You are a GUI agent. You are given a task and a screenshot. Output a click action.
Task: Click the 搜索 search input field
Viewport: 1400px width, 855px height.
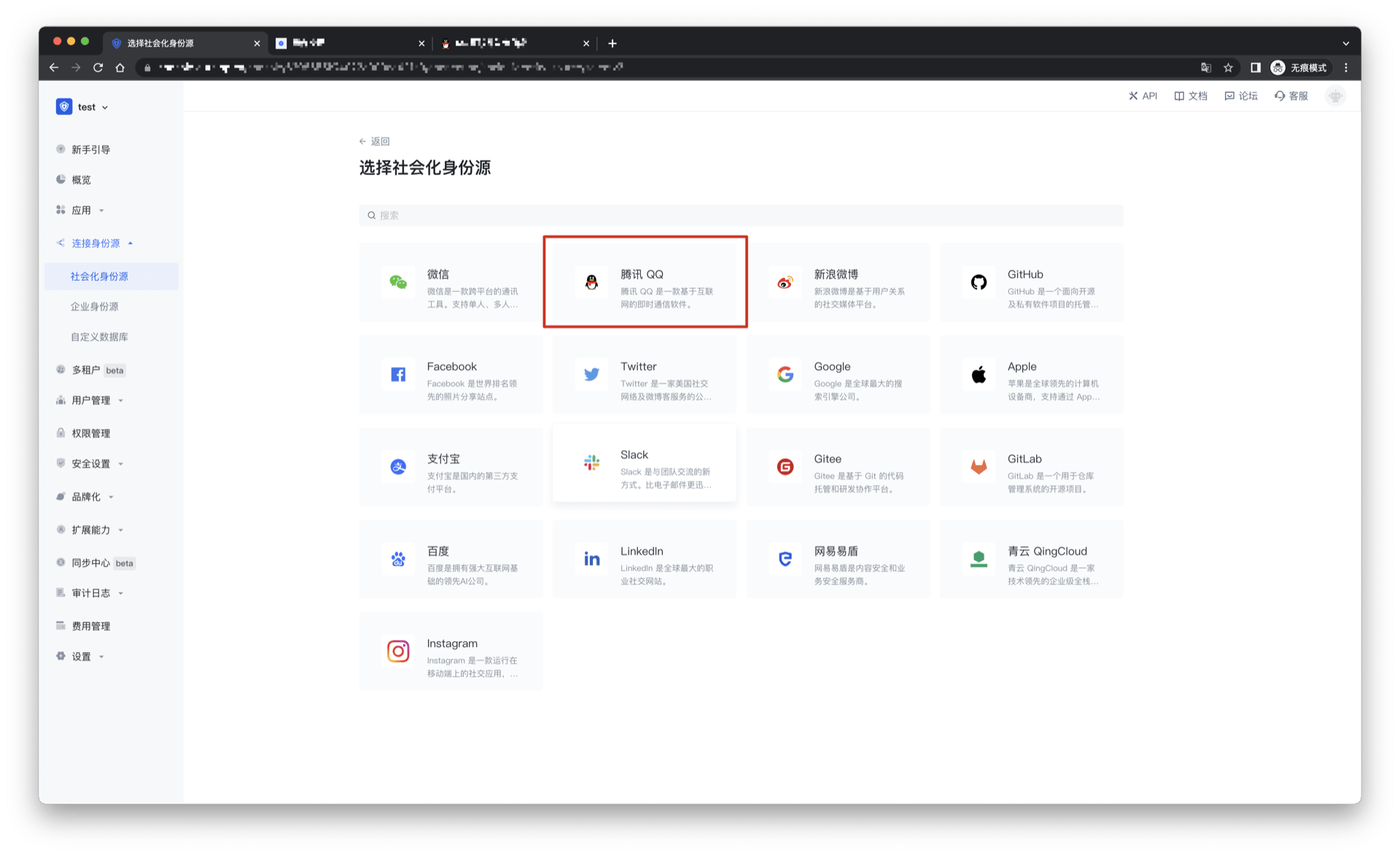click(740, 215)
